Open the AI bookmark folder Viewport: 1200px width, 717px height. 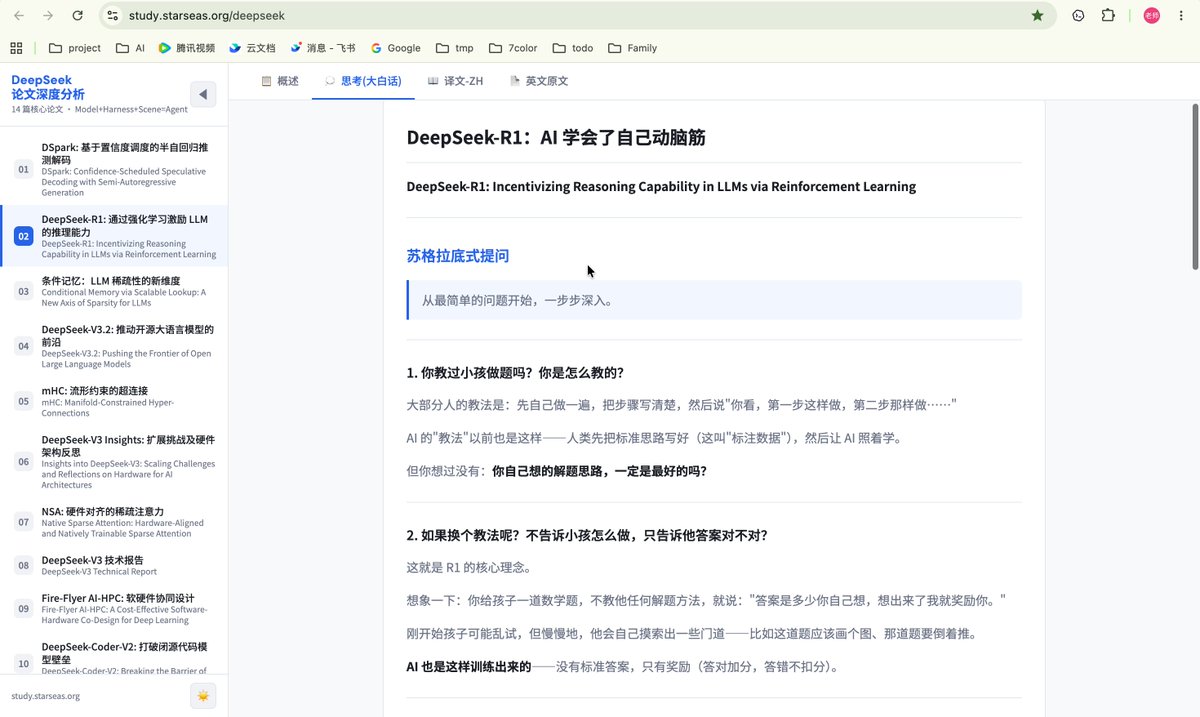point(130,47)
